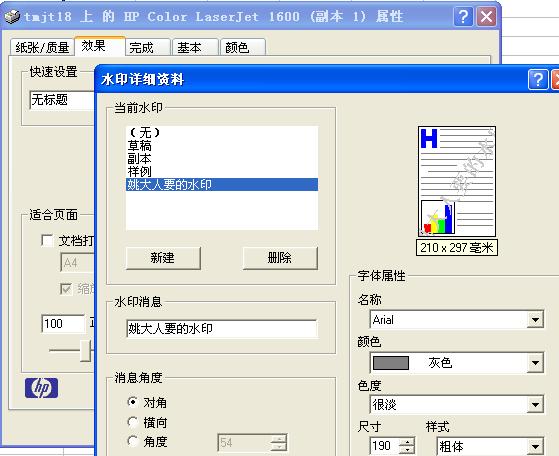Open the 粗体 style dropdown
559x456 pixels.
tap(535, 446)
